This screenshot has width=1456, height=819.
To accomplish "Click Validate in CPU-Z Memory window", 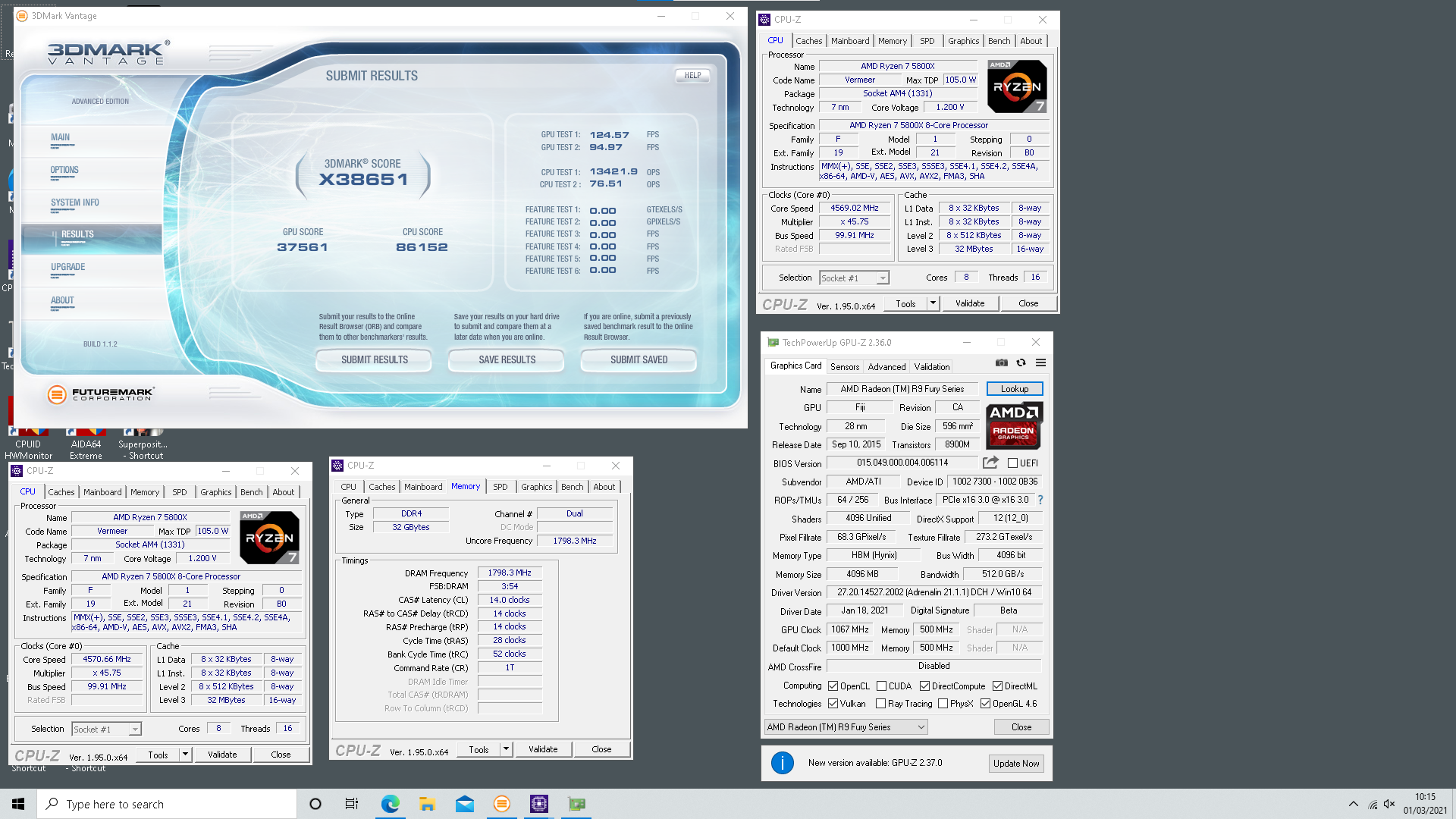I will (x=543, y=749).
